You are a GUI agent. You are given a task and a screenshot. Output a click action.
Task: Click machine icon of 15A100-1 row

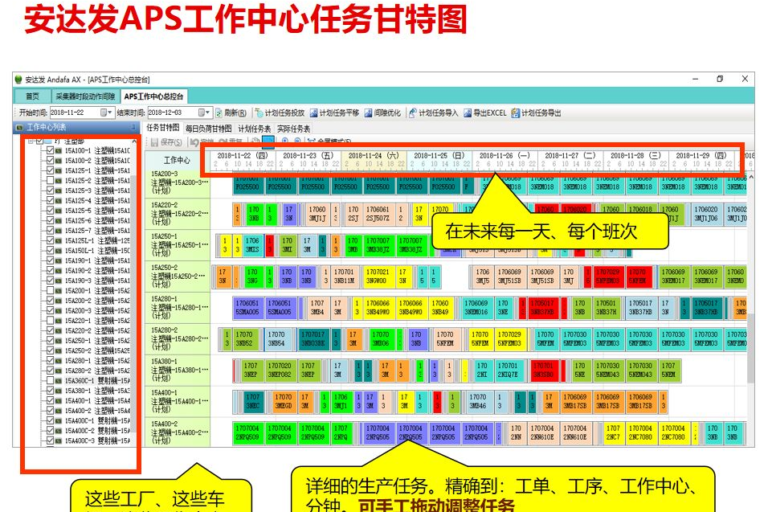(x=59, y=150)
